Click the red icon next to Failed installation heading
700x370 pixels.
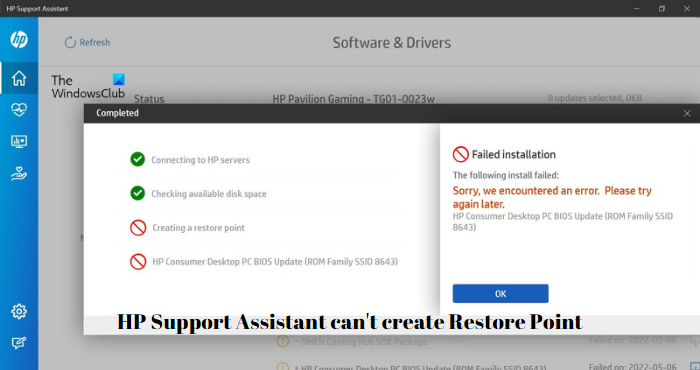click(461, 154)
